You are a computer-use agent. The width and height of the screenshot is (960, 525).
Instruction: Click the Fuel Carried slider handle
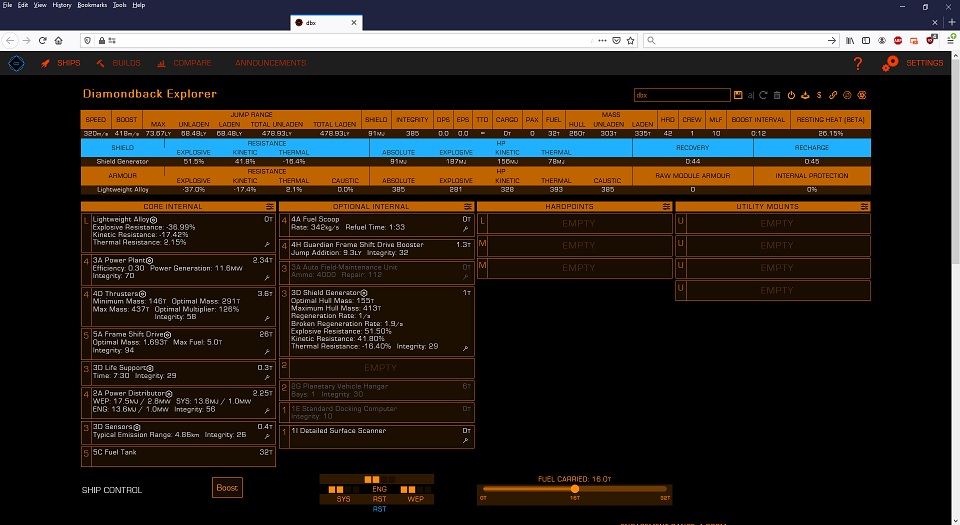tap(574, 489)
